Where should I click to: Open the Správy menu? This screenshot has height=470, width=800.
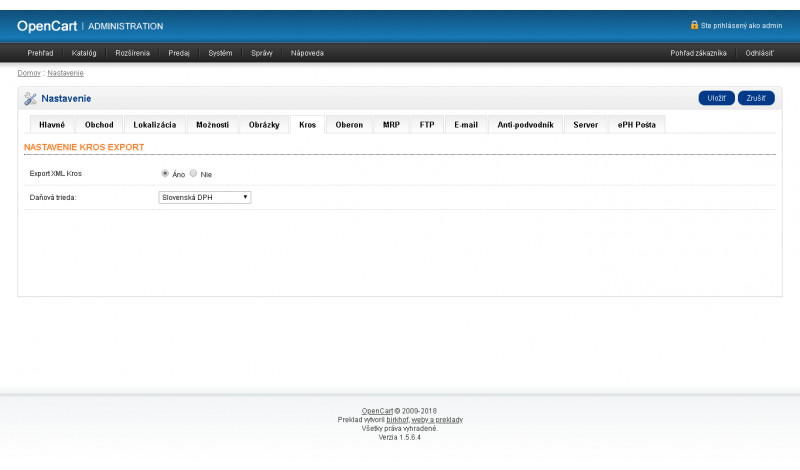point(262,53)
